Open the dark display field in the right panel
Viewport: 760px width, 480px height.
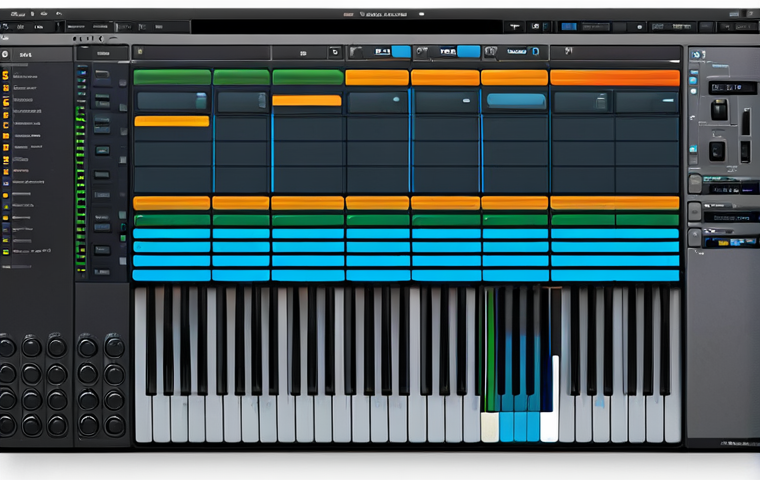732,88
